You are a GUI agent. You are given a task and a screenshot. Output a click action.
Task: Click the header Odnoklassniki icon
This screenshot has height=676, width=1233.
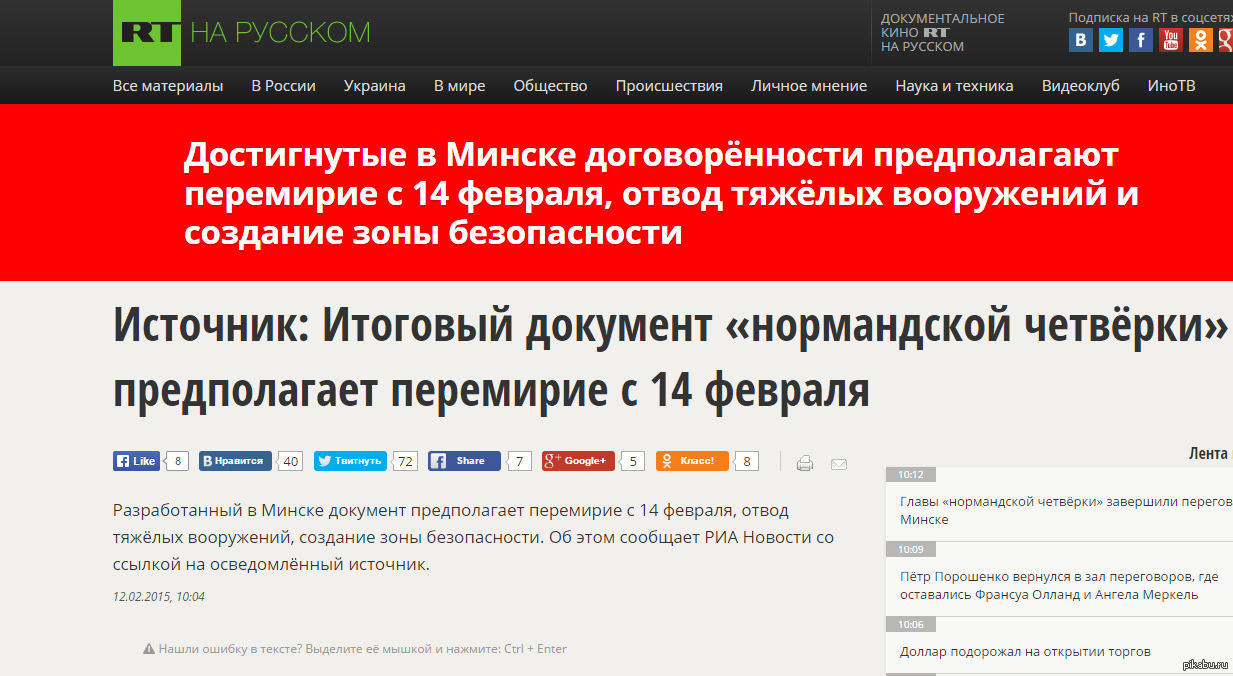(x=1200, y=40)
